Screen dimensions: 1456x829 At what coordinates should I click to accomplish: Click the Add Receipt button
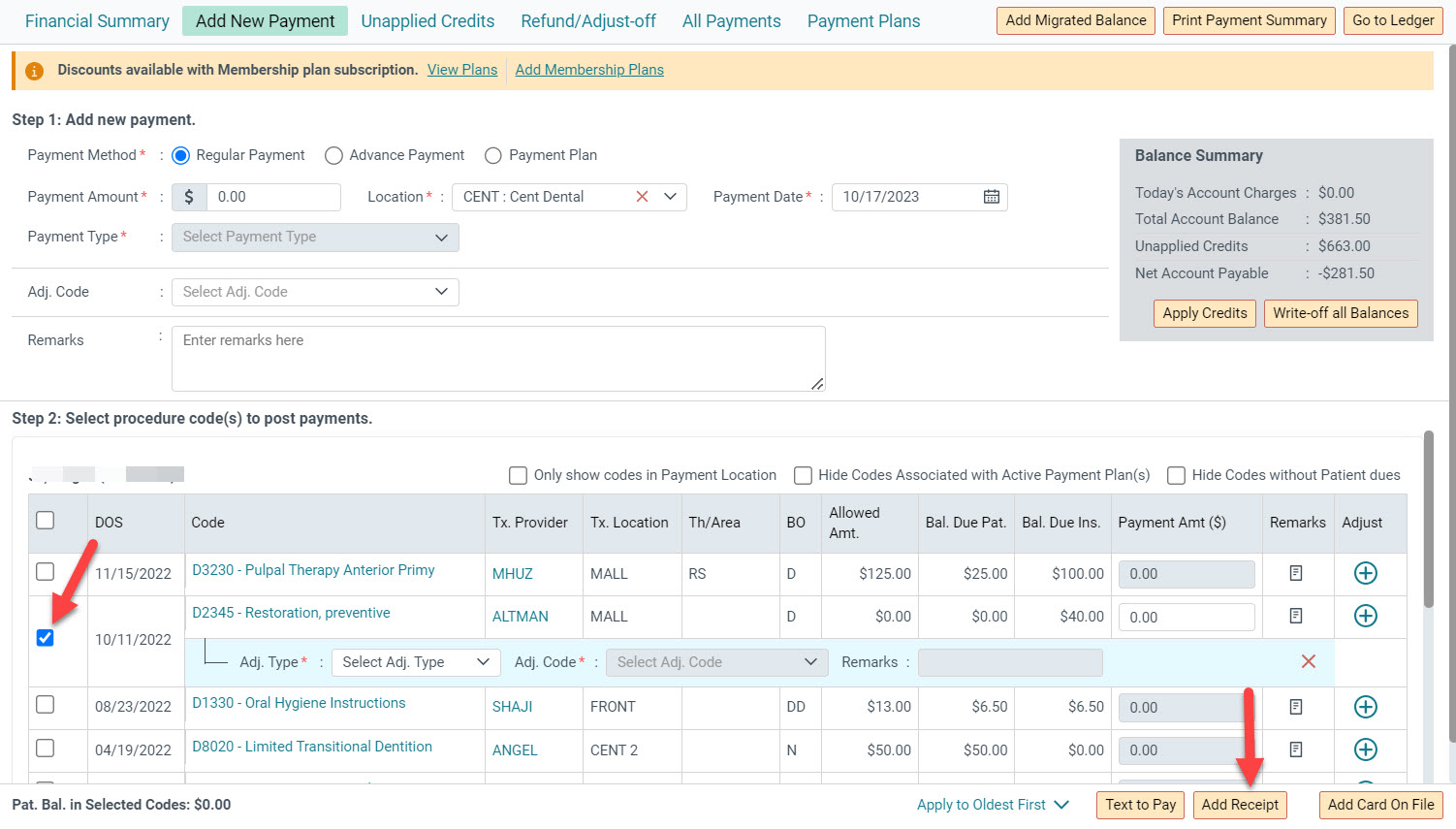1240,805
